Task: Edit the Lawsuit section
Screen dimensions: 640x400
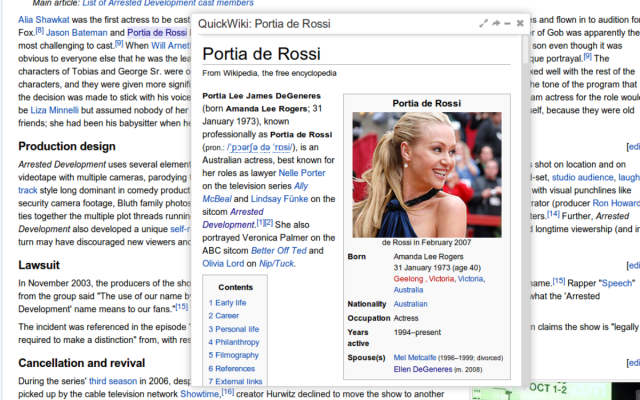Action: click(x=634, y=265)
